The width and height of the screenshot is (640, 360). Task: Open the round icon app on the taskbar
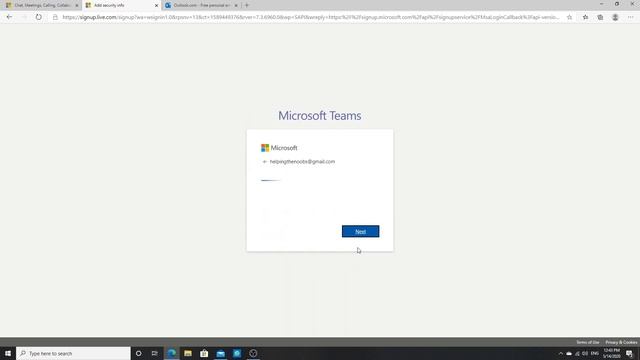(253, 353)
